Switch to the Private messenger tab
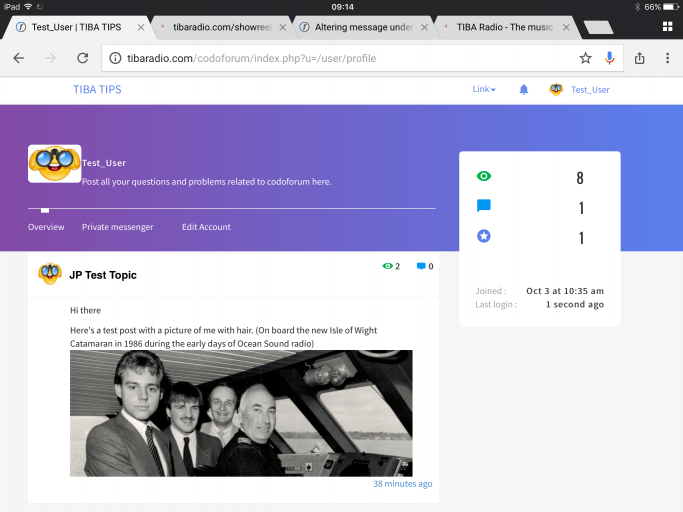This screenshot has height=512, width=683. point(118,227)
